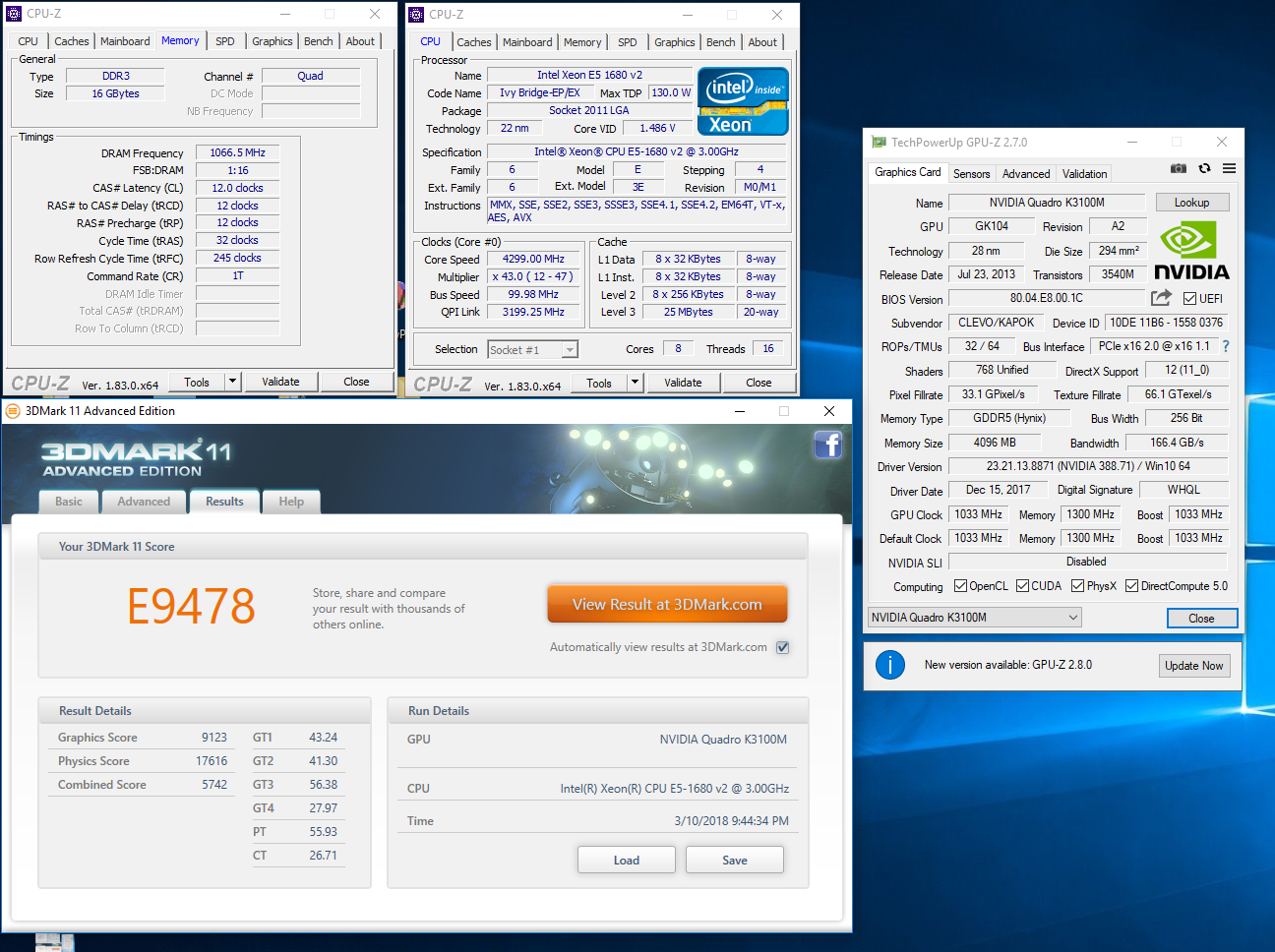Click Driver Version field in GPU-Z
The width and height of the screenshot is (1275, 952).
tap(1088, 466)
